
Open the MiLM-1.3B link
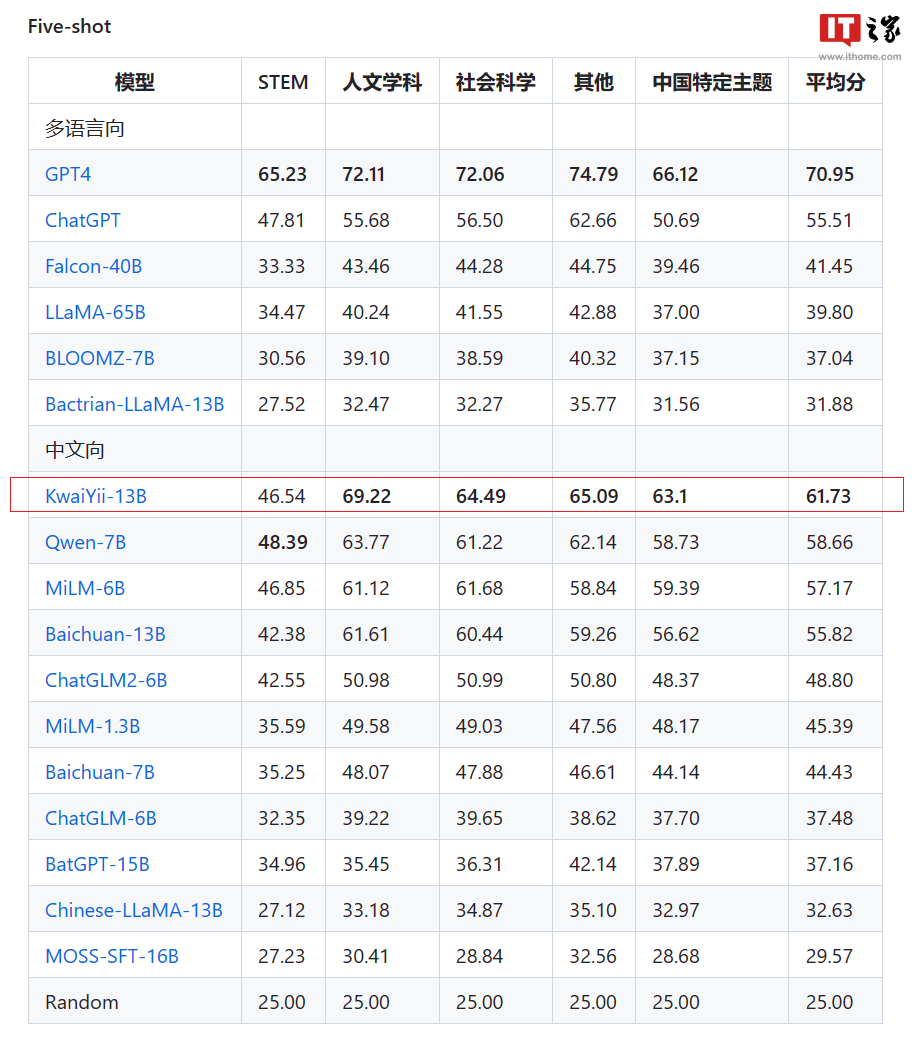[87, 725]
